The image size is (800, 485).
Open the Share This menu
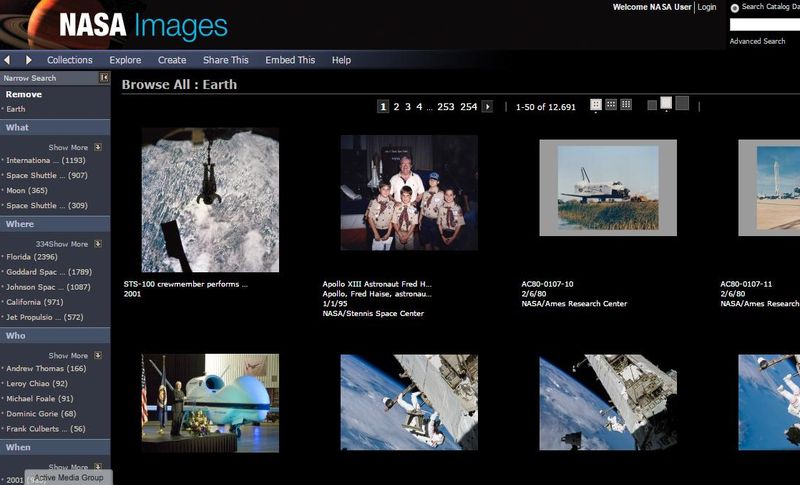[x=226, y=60]
